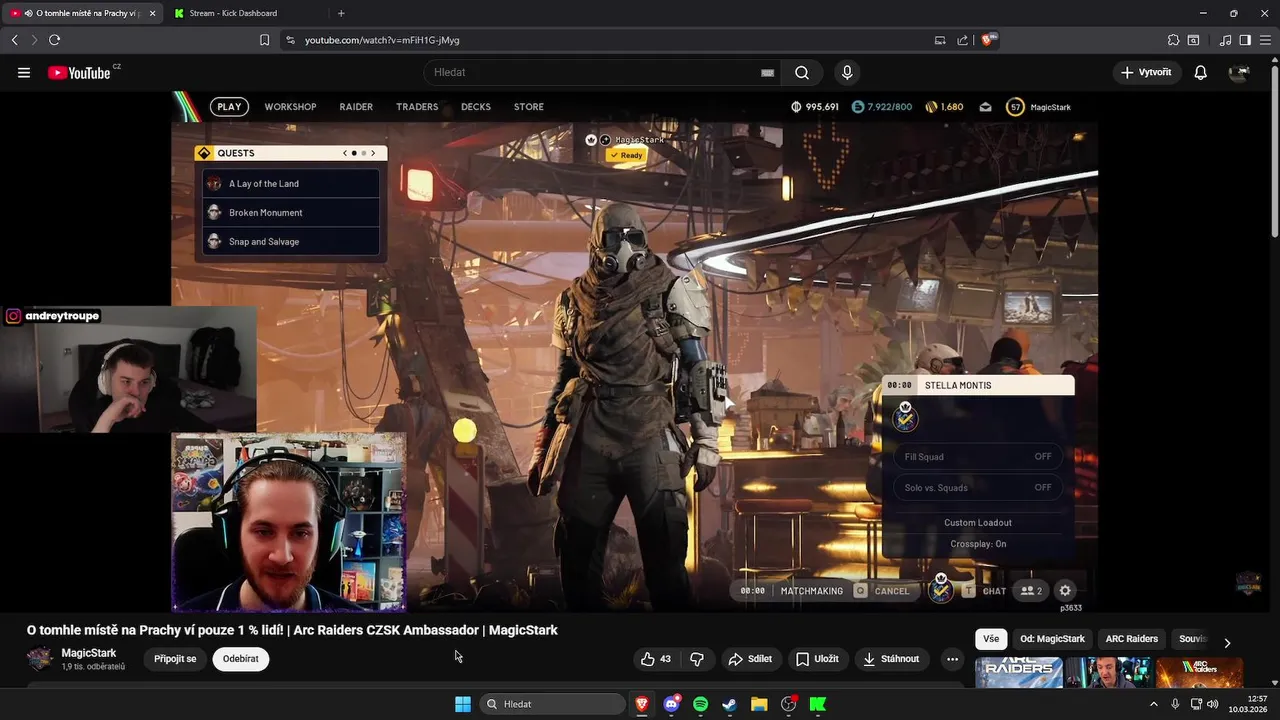Screen dimensions: 1280x720
Task: Select the Od: MagicStark filter chip
Action: 1052,639
